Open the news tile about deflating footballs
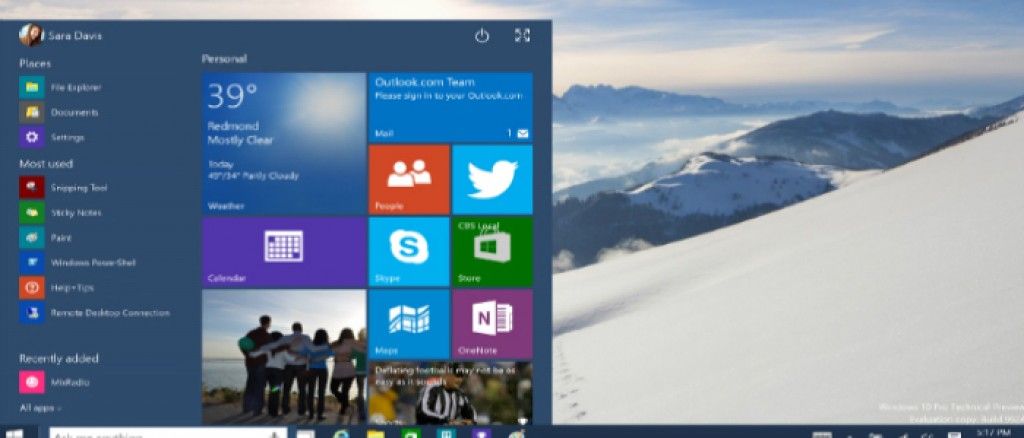 click(451, 394)
